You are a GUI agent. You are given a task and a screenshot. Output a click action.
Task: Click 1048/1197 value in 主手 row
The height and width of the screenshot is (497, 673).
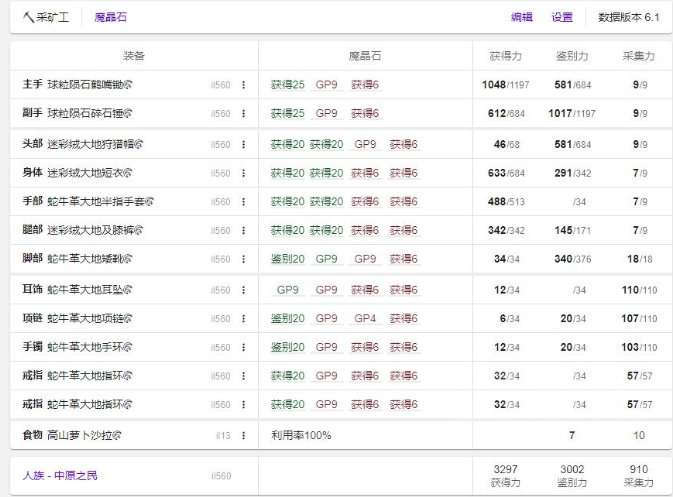tap(506, 85)
